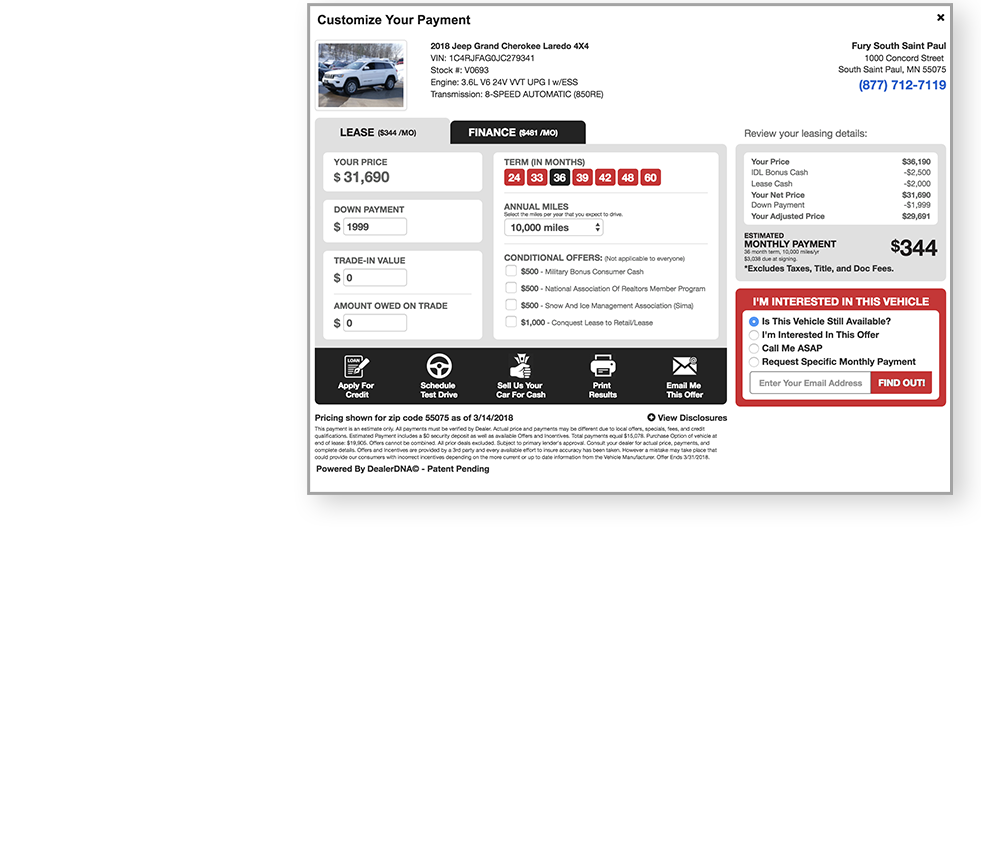
Task: Click the Apply For Credit loan icon
Action: [356, 366]
